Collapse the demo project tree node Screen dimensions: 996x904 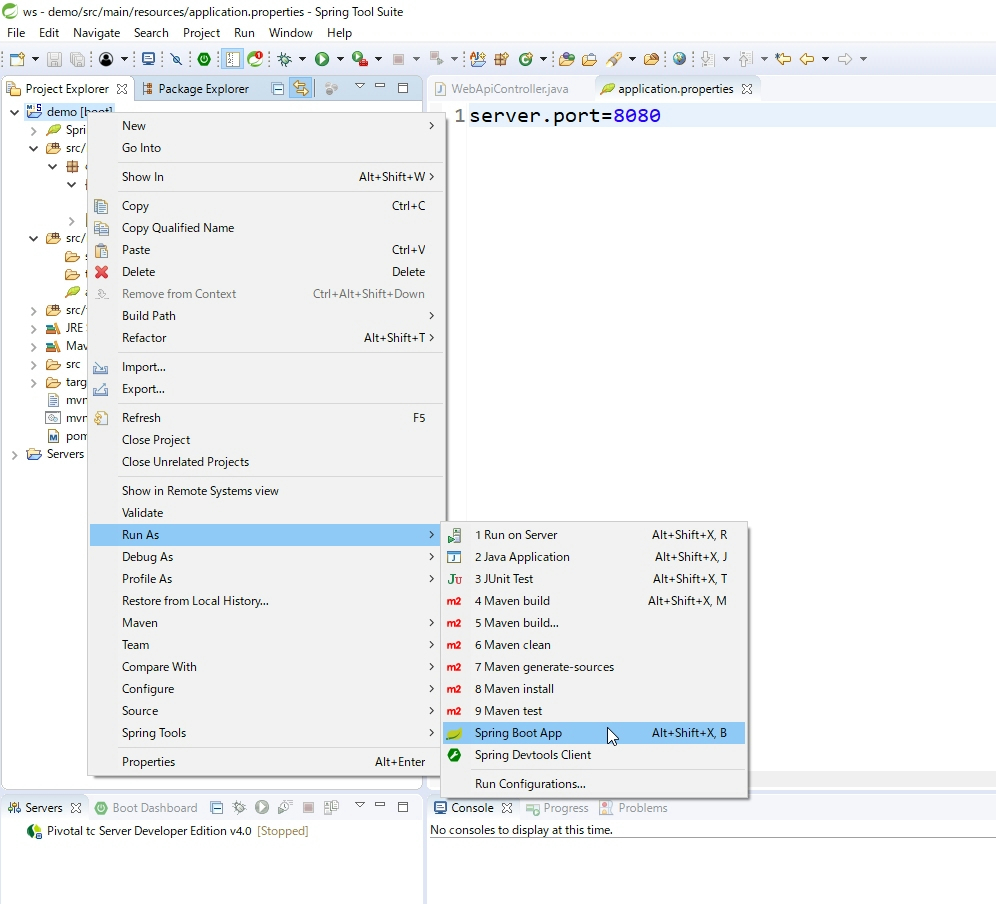[14, 112]
